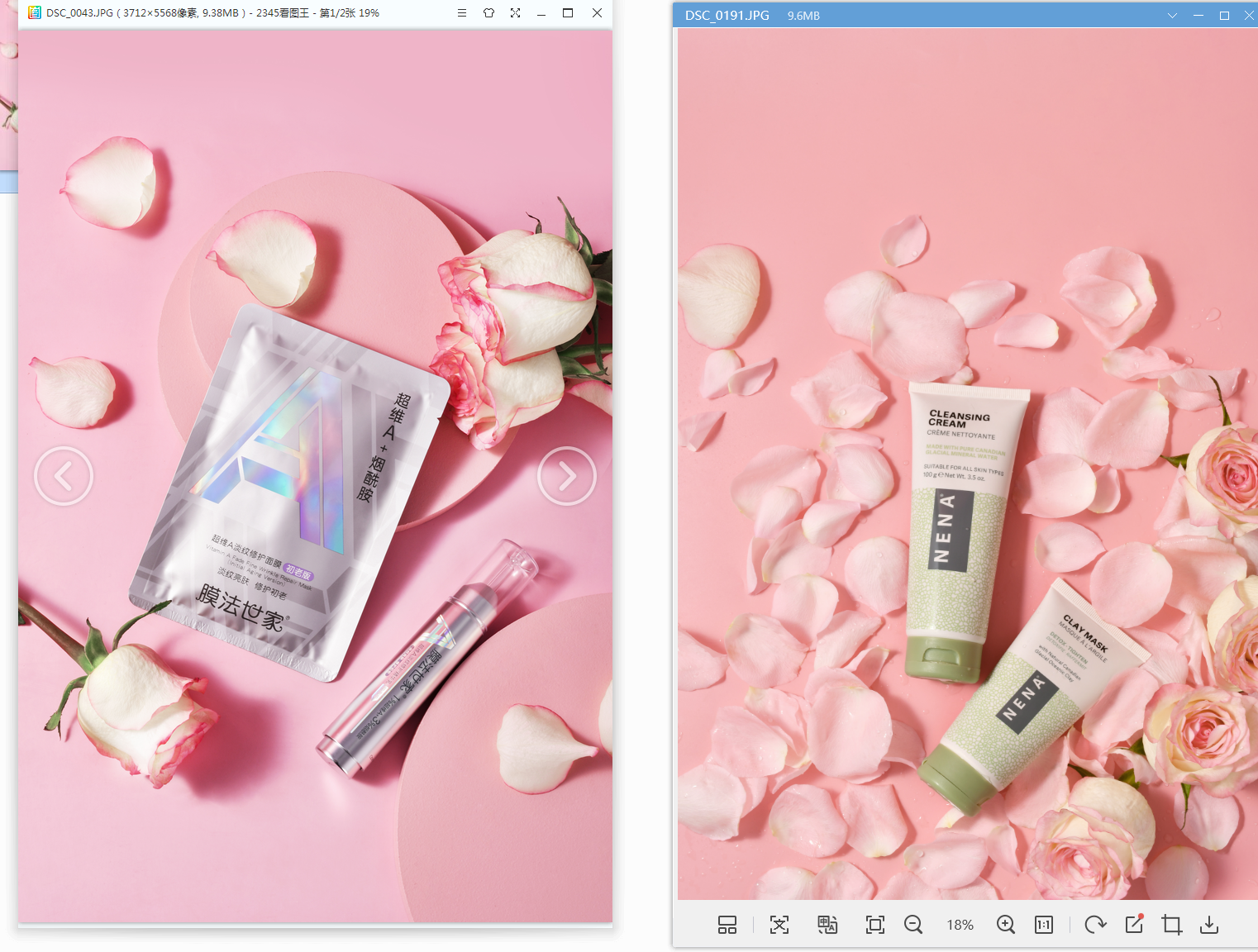Zoom in the DSC_0191 image
The image size is (1258, 952).
1006,925
